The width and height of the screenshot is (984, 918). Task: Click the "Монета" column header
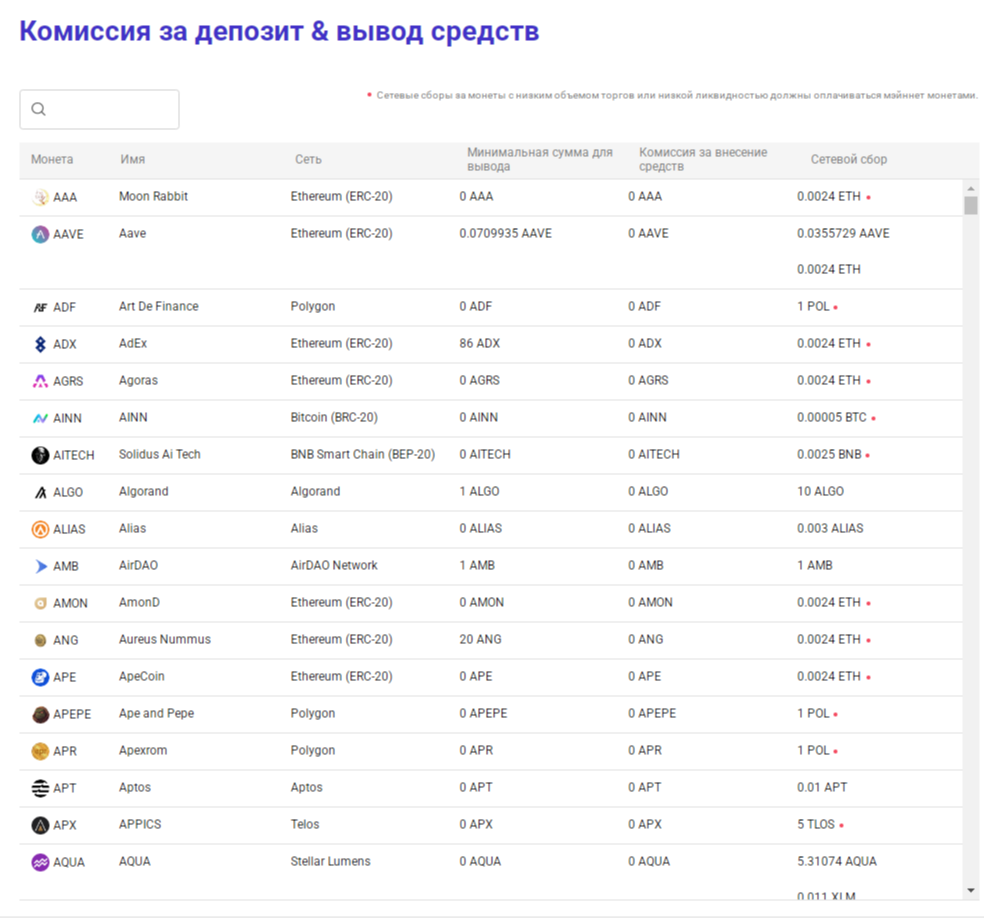(x=52, y=160)
